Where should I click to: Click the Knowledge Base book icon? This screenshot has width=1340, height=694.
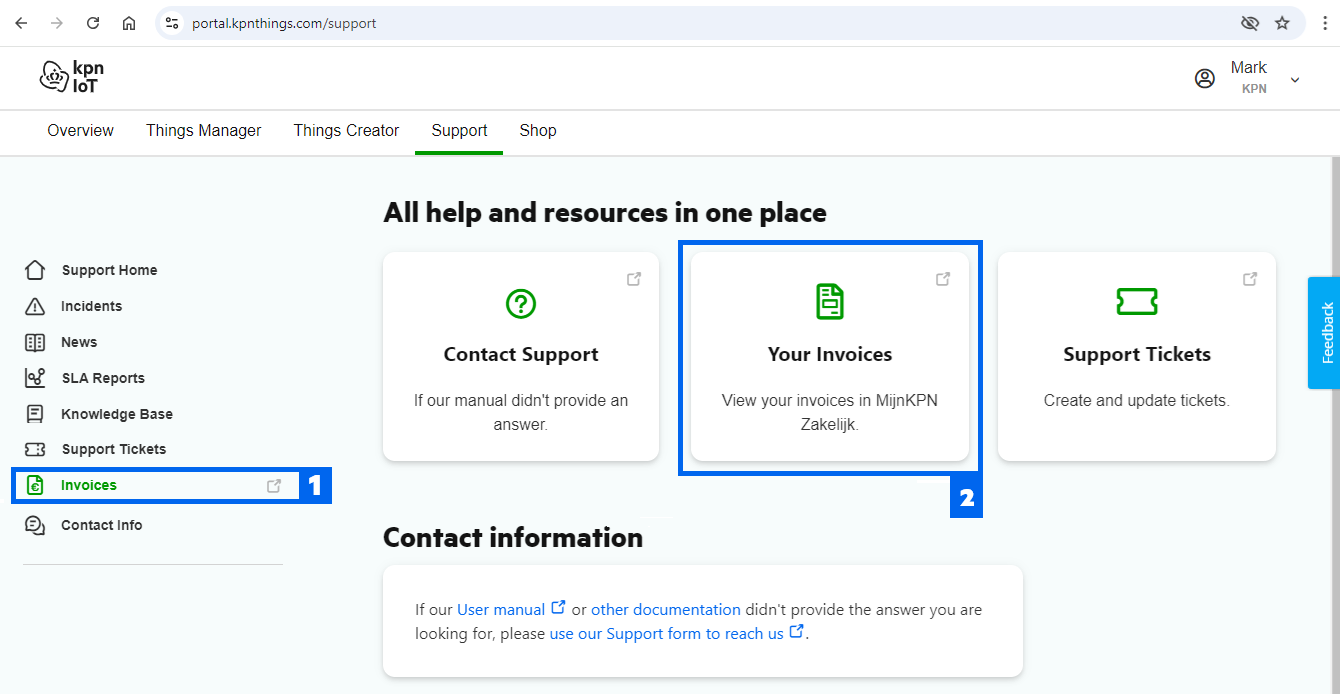35,414
